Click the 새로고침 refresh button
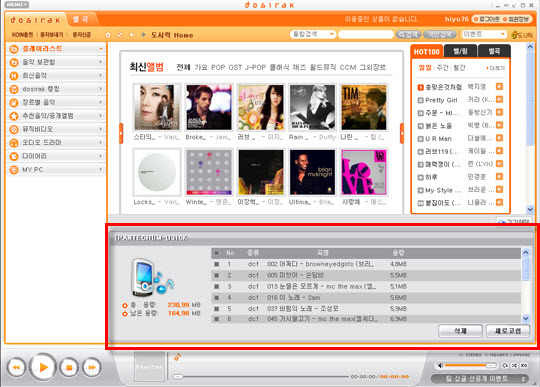Viewport: 540px width, 387px height. point(508,331)
